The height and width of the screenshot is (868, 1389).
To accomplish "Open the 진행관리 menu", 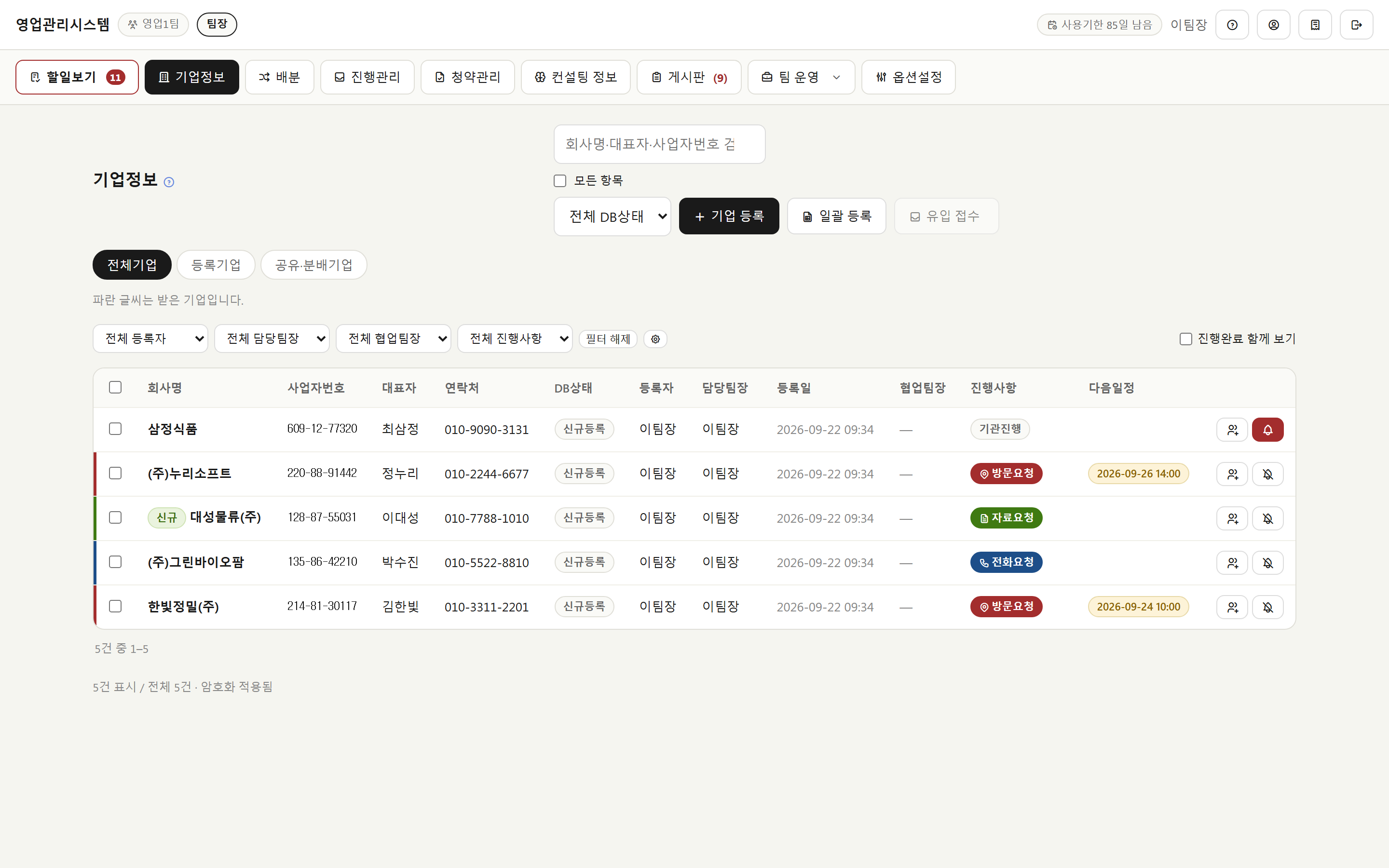I will pos(368,77).
